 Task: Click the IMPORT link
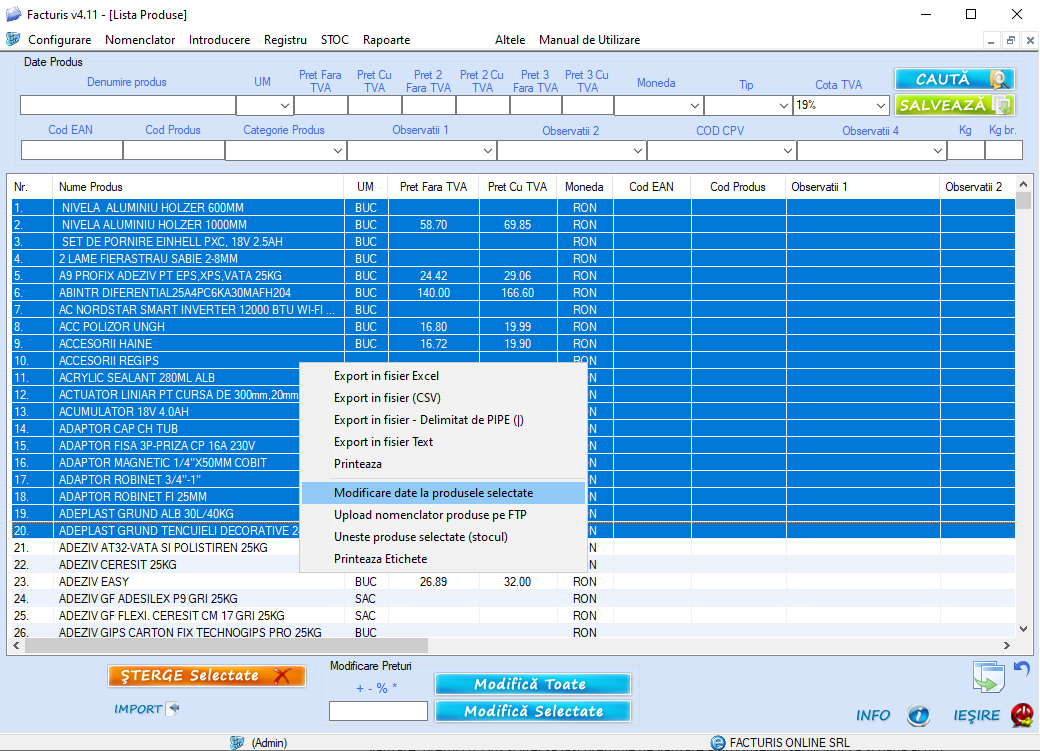[x=137, y=709]
